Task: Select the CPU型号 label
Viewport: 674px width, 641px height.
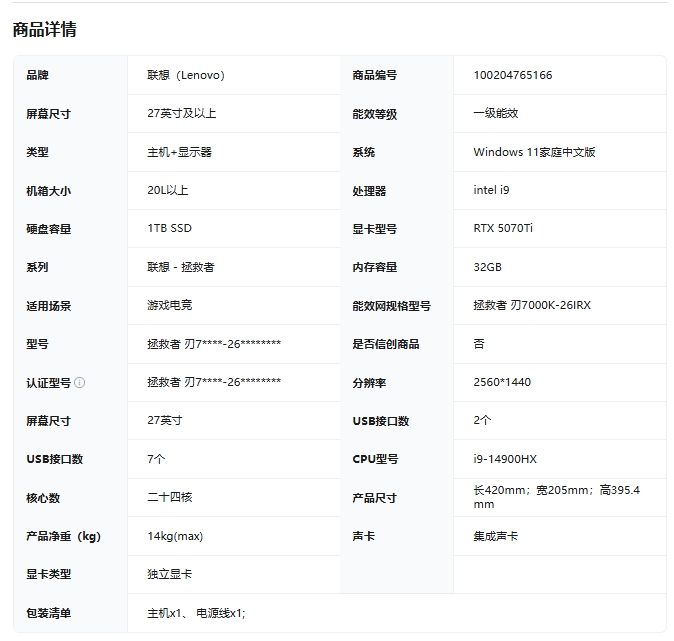Action: point(375,459)
